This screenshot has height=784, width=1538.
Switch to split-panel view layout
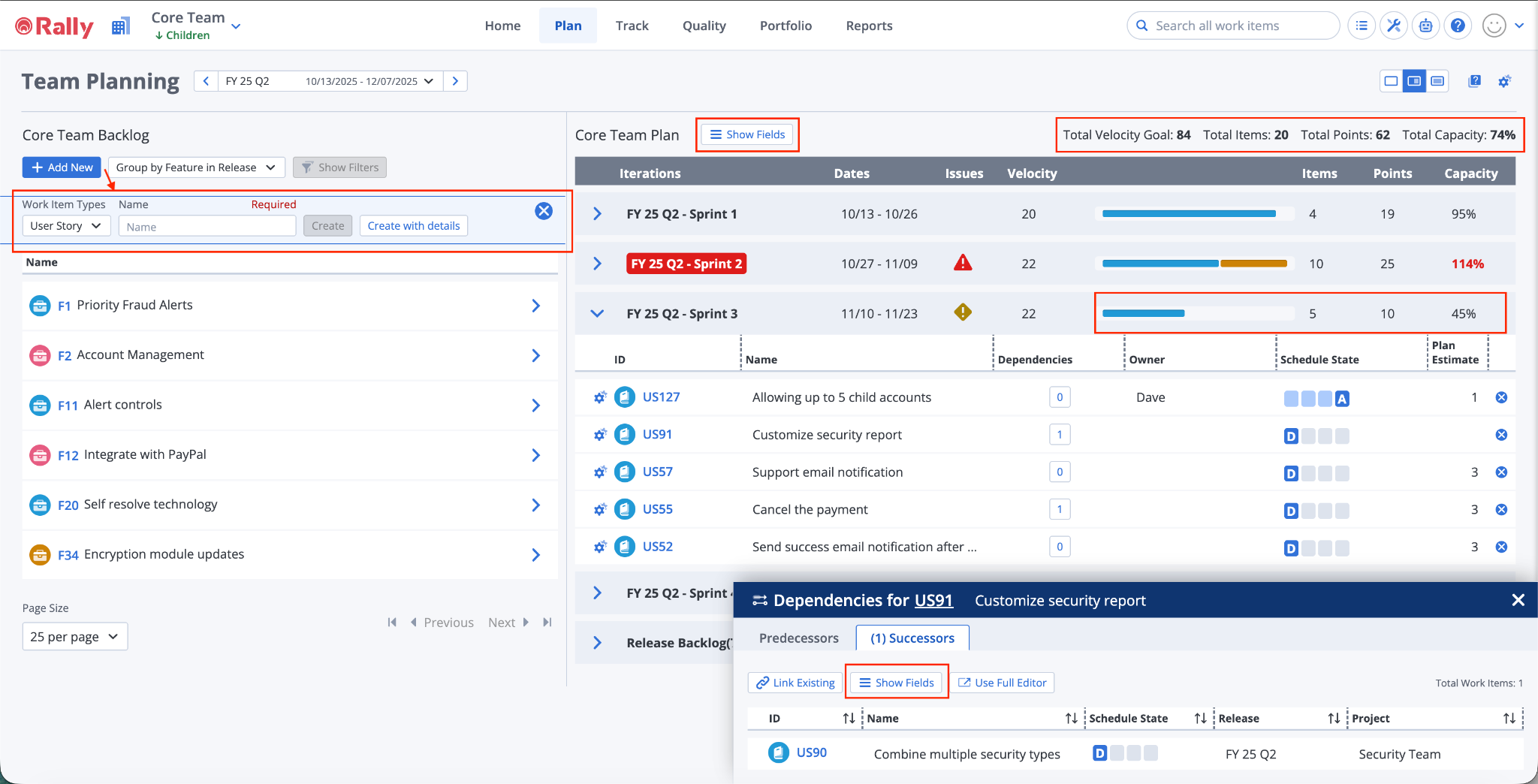pos(1414,81)
